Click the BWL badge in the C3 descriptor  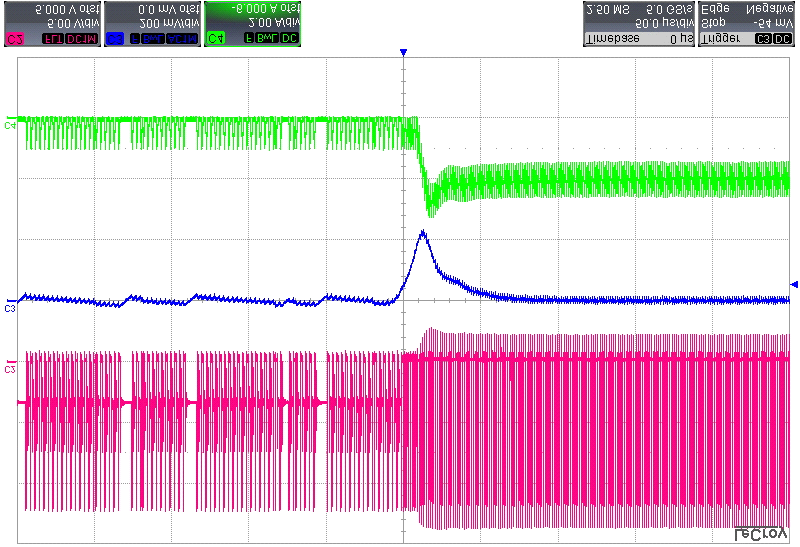click(x=151, y=38)
